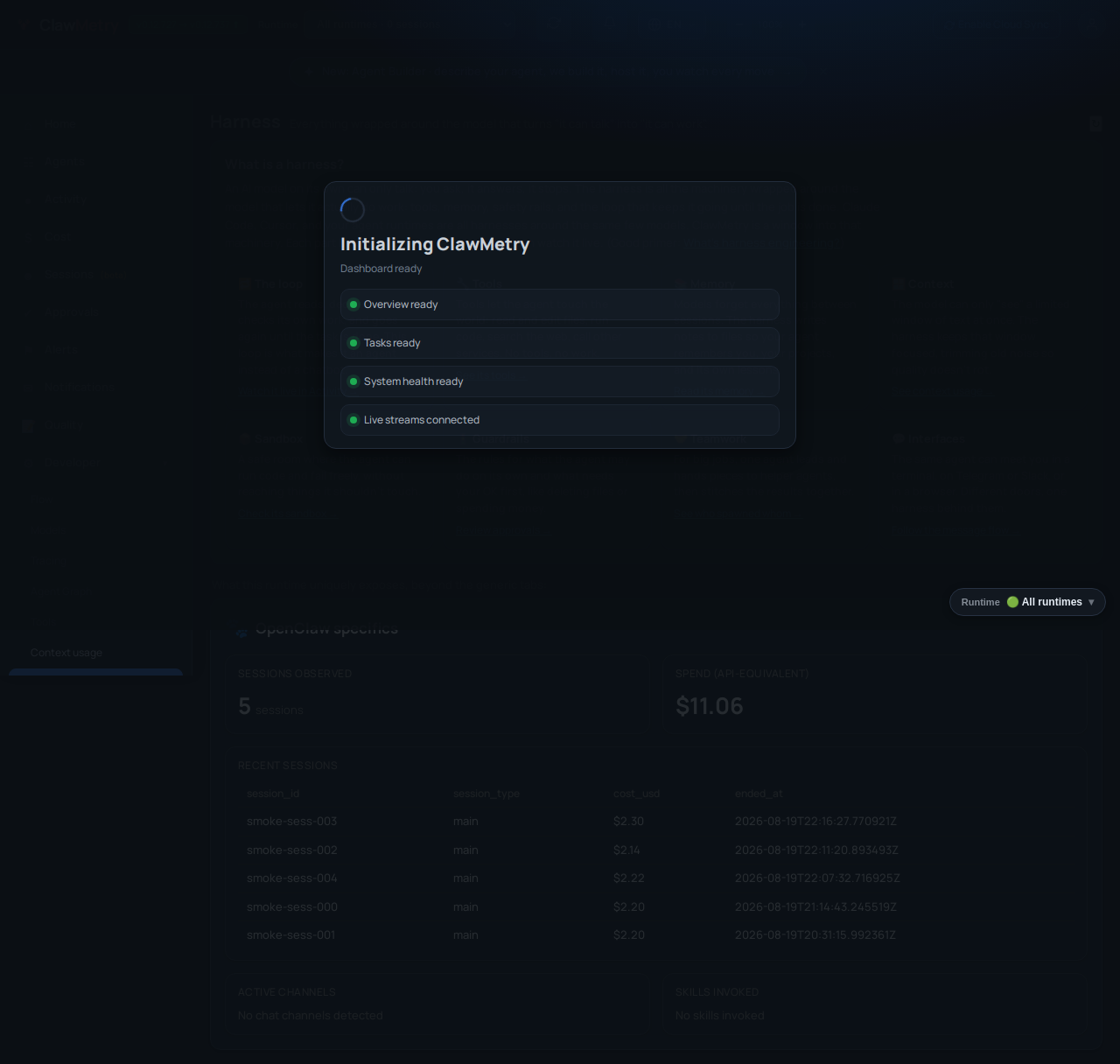The image size is (1120, 1064).
Task: Click the cost cell for smoke-sess-001
Action: click(629, 935)
